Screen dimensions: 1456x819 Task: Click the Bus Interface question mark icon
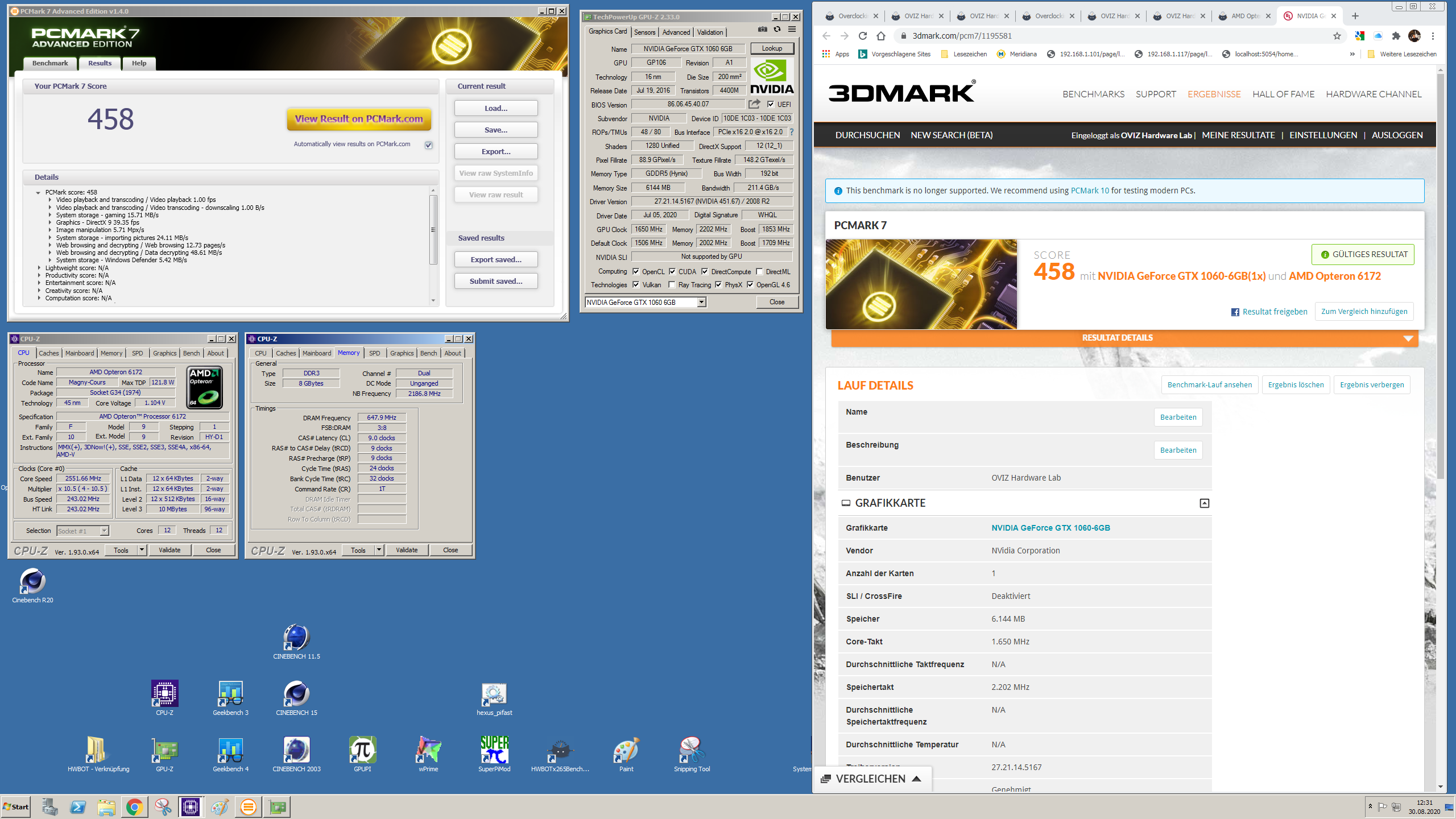(x=791, y=132)
